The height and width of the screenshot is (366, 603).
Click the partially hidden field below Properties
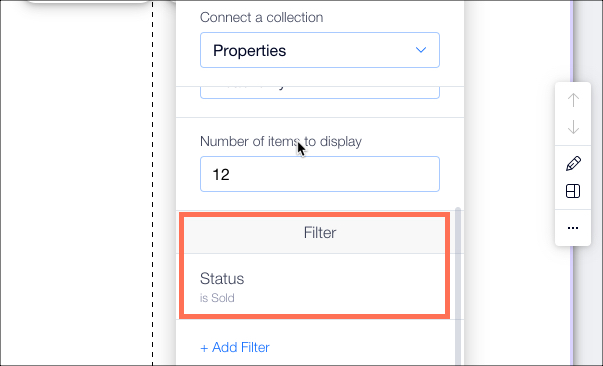tap(320, 92)
